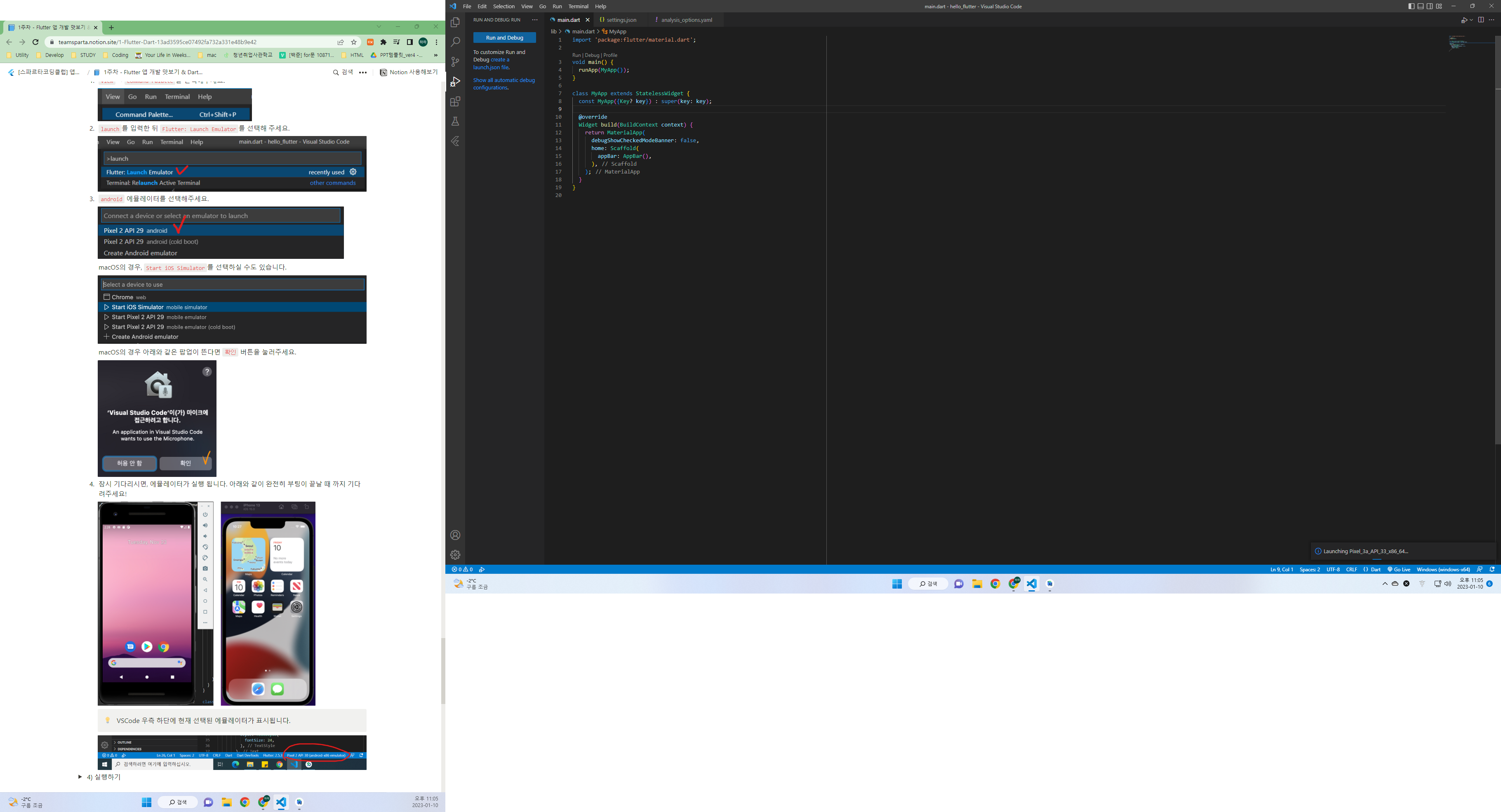Open the Chrome profile avatar

pyautogui.click(x=423, y=42)
